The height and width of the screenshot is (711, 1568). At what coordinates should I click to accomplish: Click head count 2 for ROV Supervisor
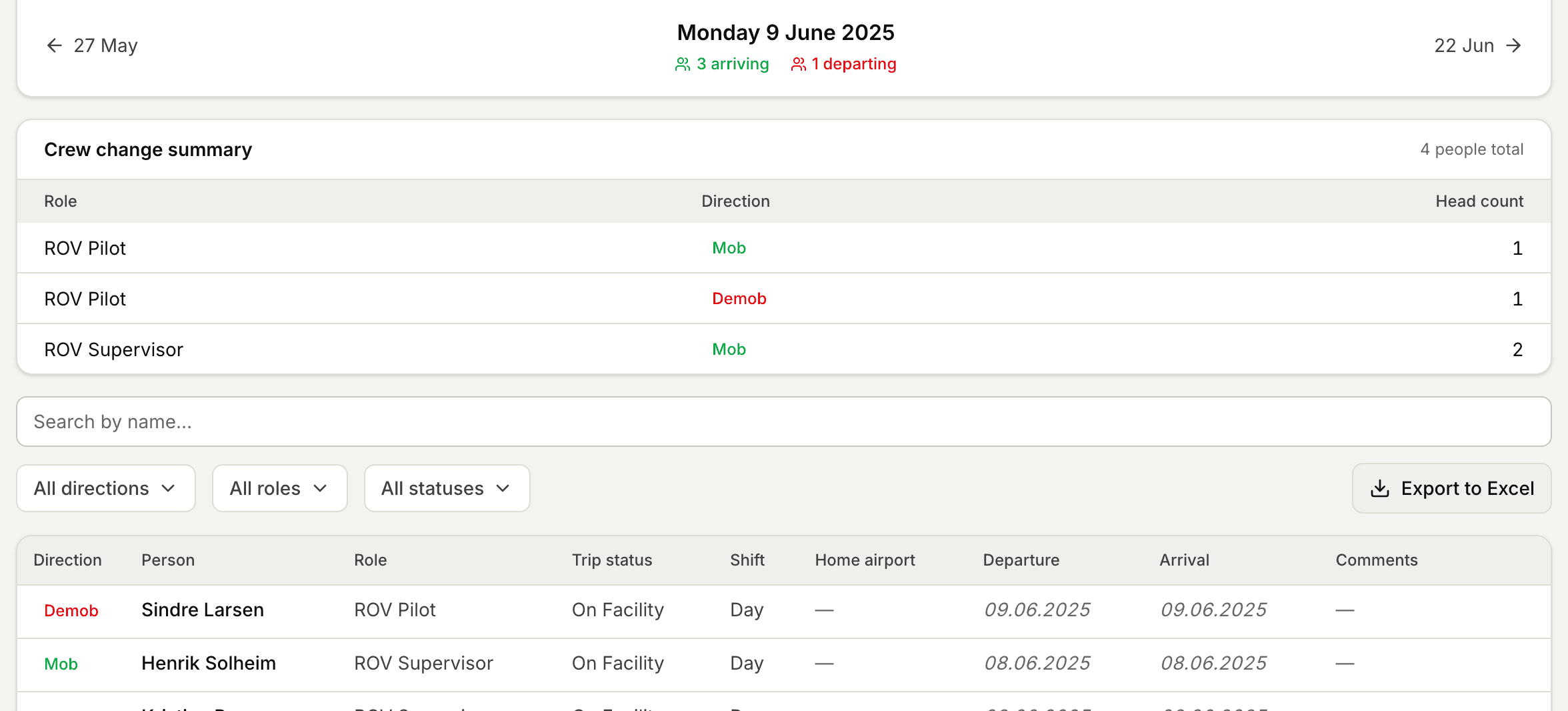(x=1518, y=349)
